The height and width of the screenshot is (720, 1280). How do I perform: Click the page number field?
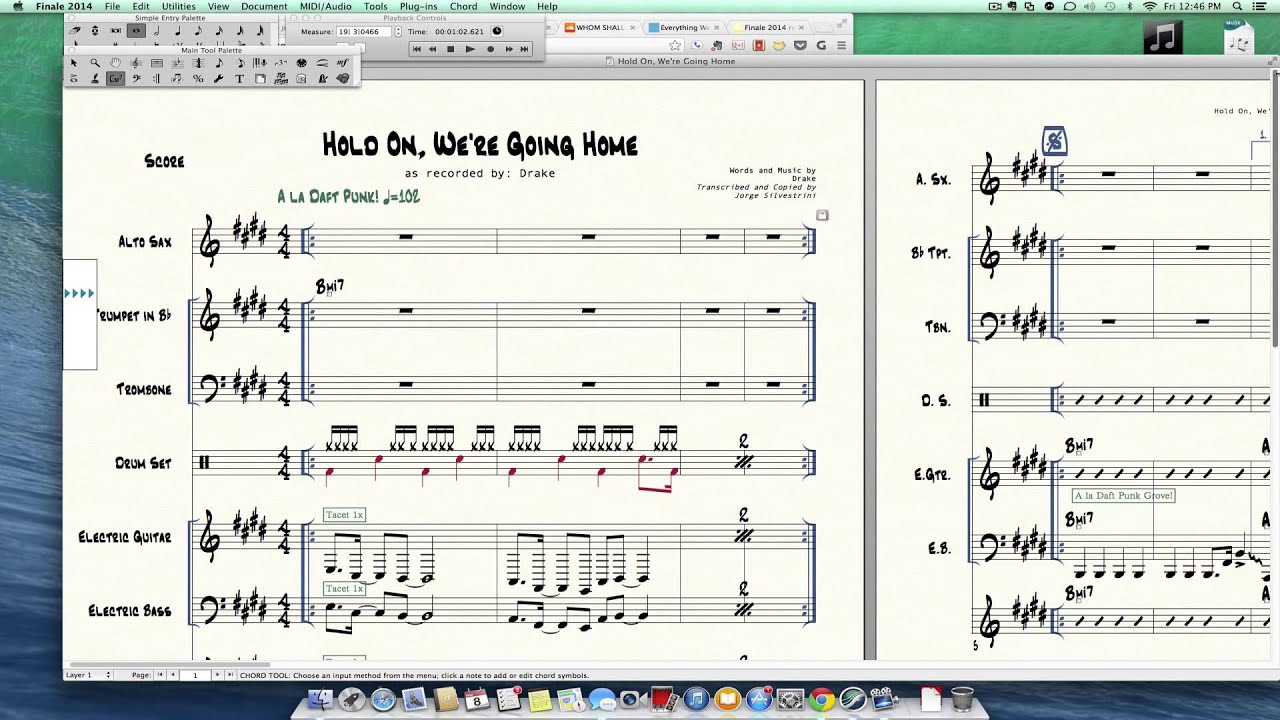(x=195, y=675)
